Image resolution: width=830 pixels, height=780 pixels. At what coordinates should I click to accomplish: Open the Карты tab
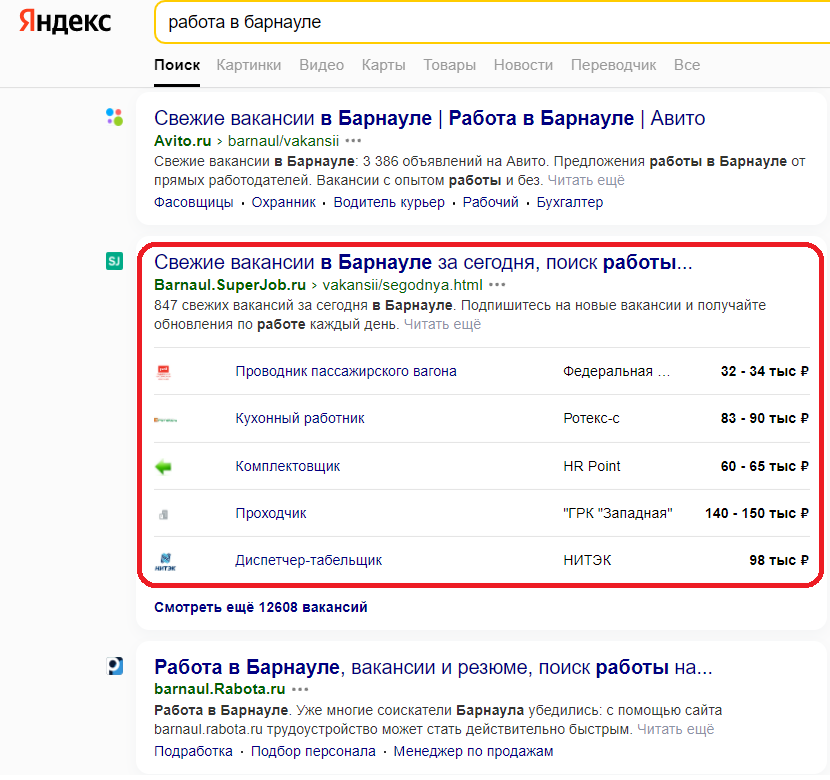[384, 65]
